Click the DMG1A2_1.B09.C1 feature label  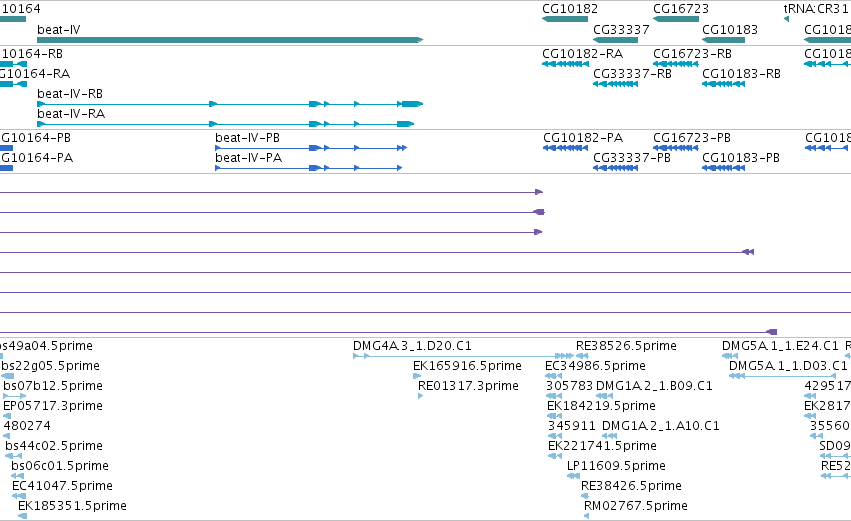pyautogui.click(x=654, y=386)
